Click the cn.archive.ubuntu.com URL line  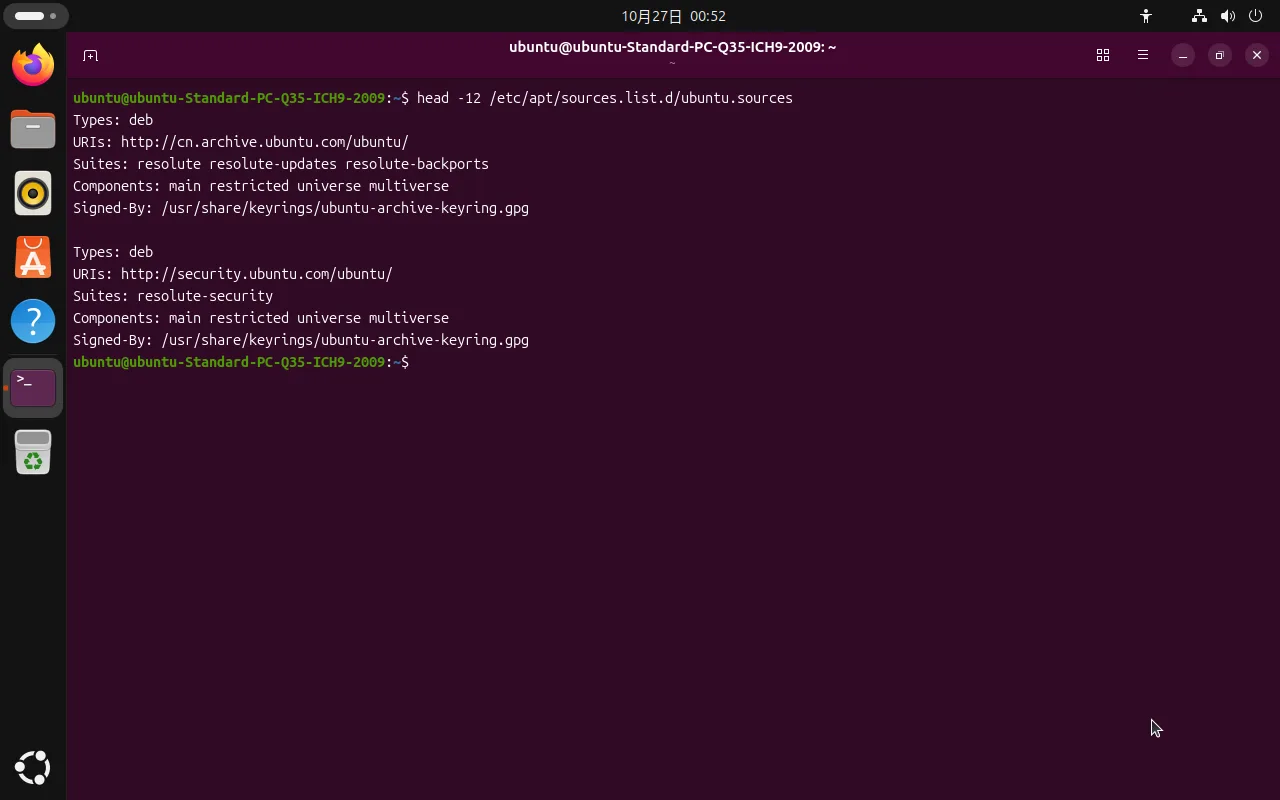(241, 142)
